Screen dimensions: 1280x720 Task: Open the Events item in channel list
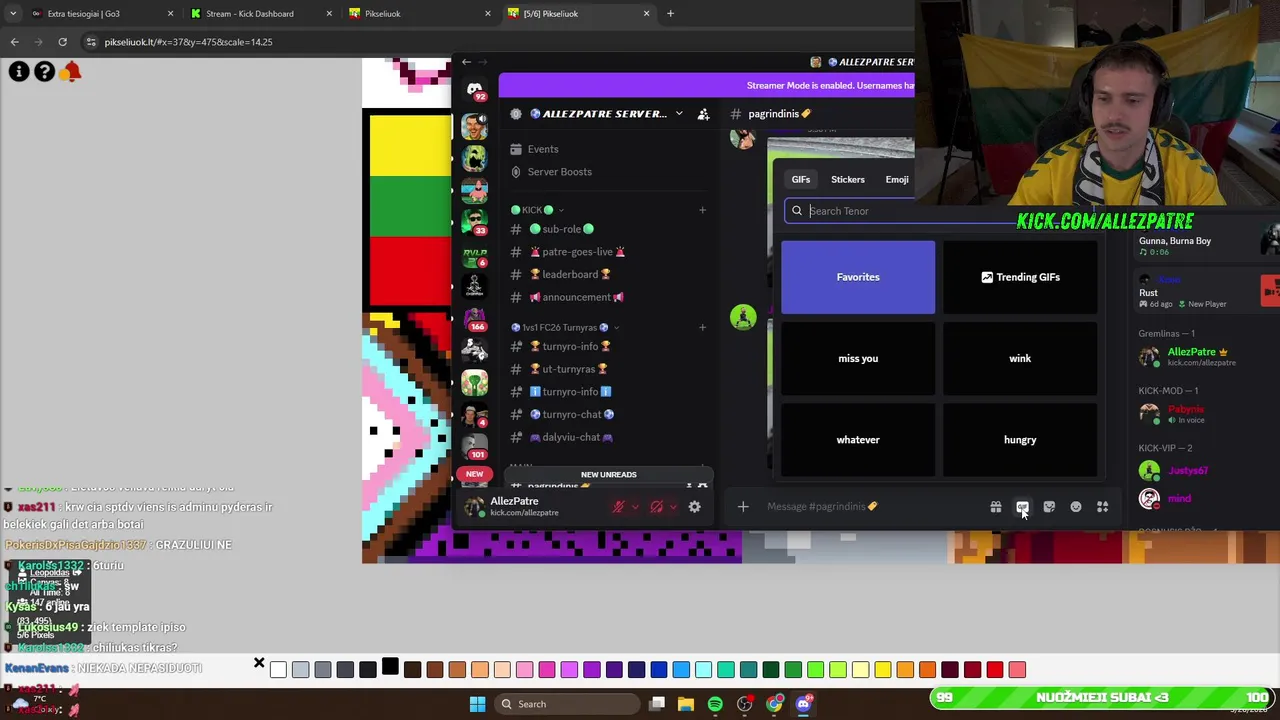point(543,149)
